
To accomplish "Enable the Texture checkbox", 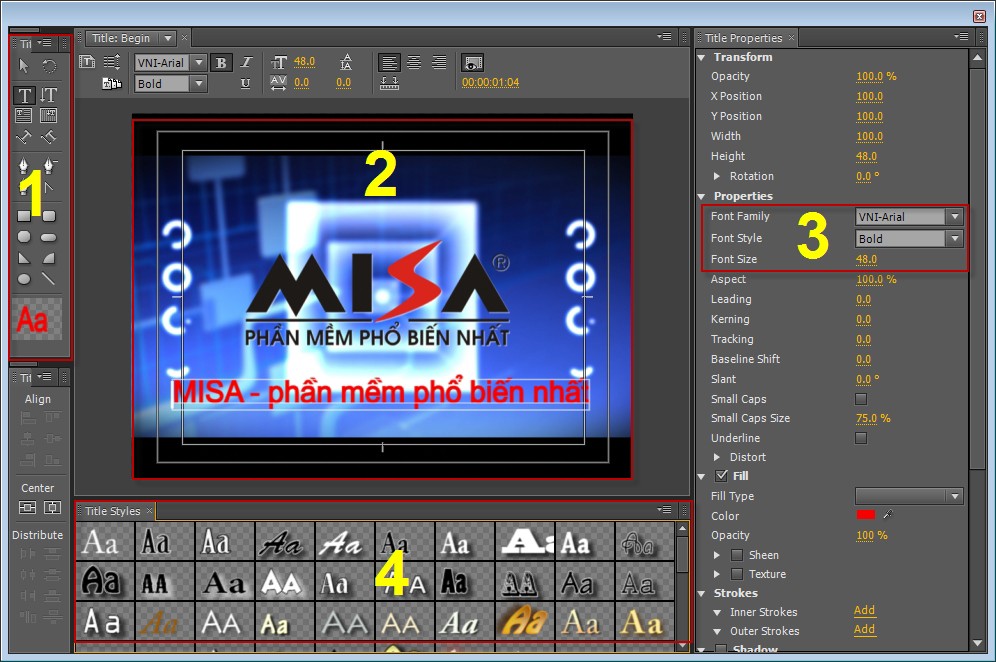I will tap(737, 574).
